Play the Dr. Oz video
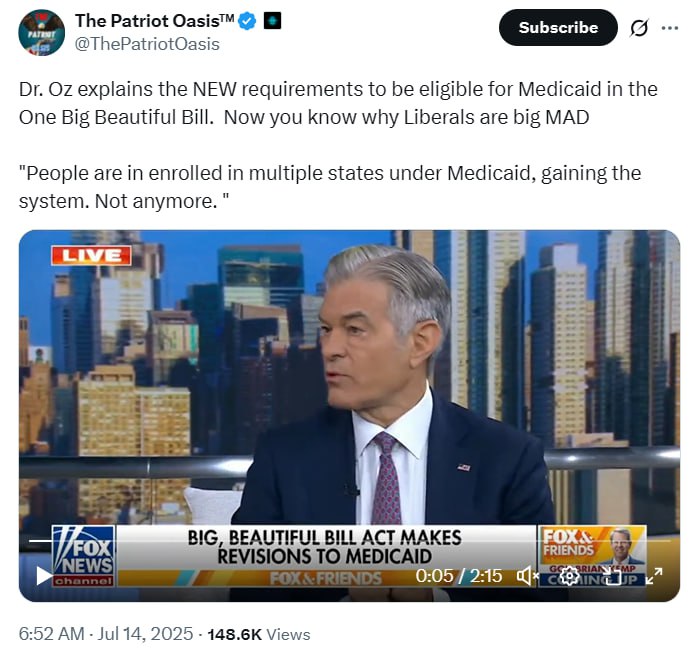The height and width of the screenshot is (659, 699). pyautogui.click(x=44, y=576)
